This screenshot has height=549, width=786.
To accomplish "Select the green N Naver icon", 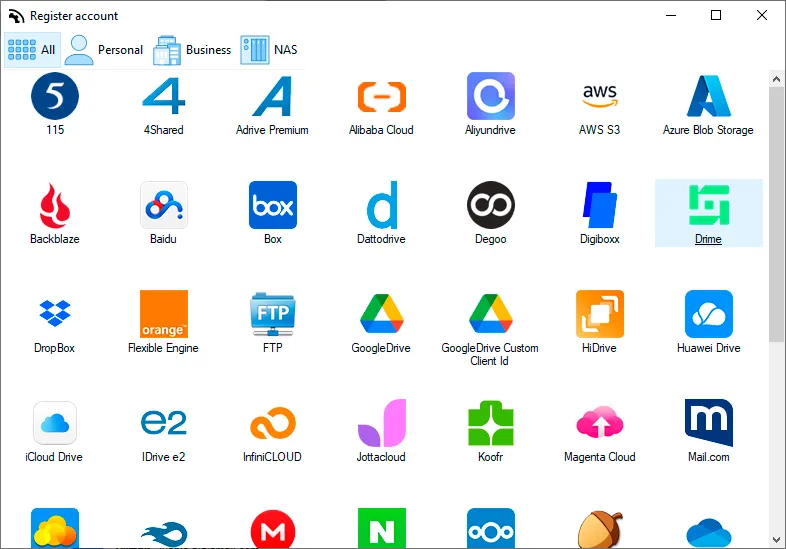I will [381, 528].
